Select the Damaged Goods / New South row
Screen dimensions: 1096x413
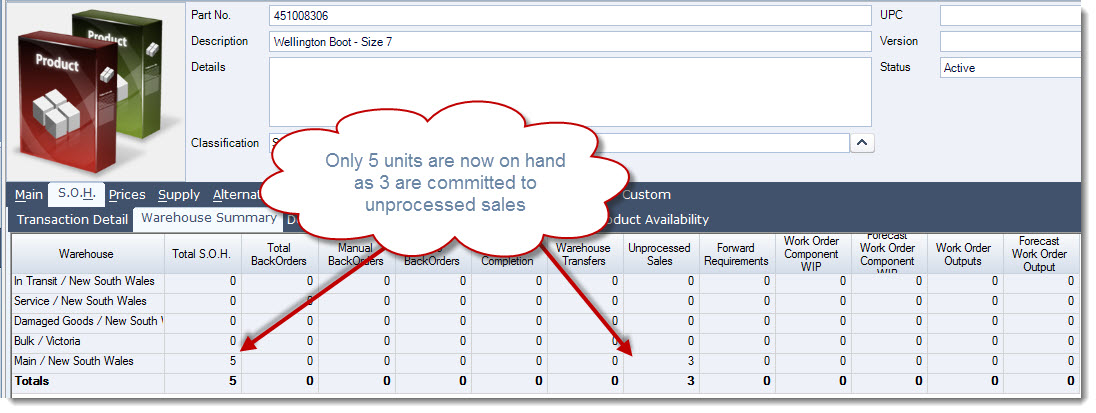(545, 321)
